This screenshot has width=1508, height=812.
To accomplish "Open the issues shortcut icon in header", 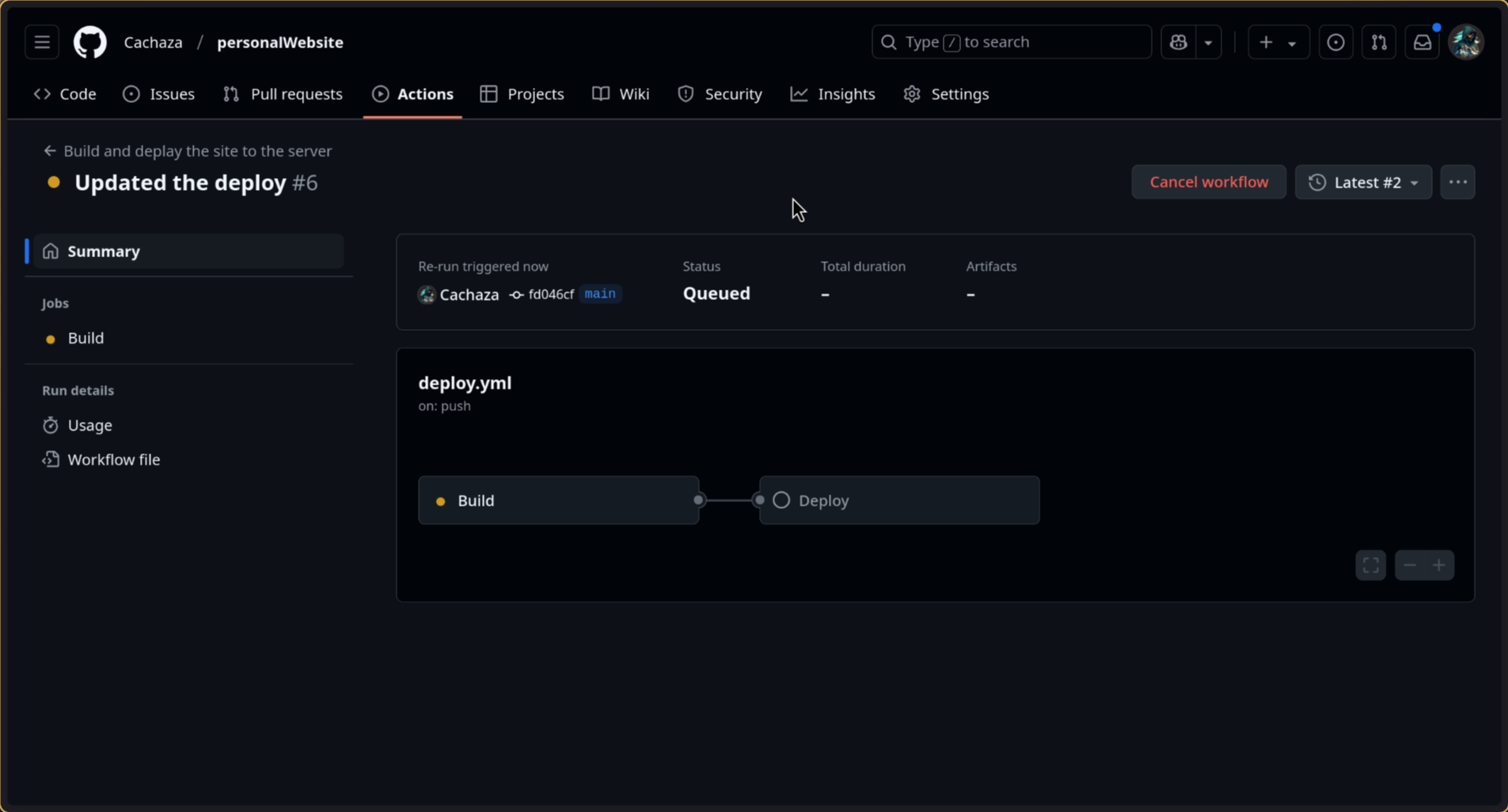I will pyautogui.click(x=1335, y=42).
